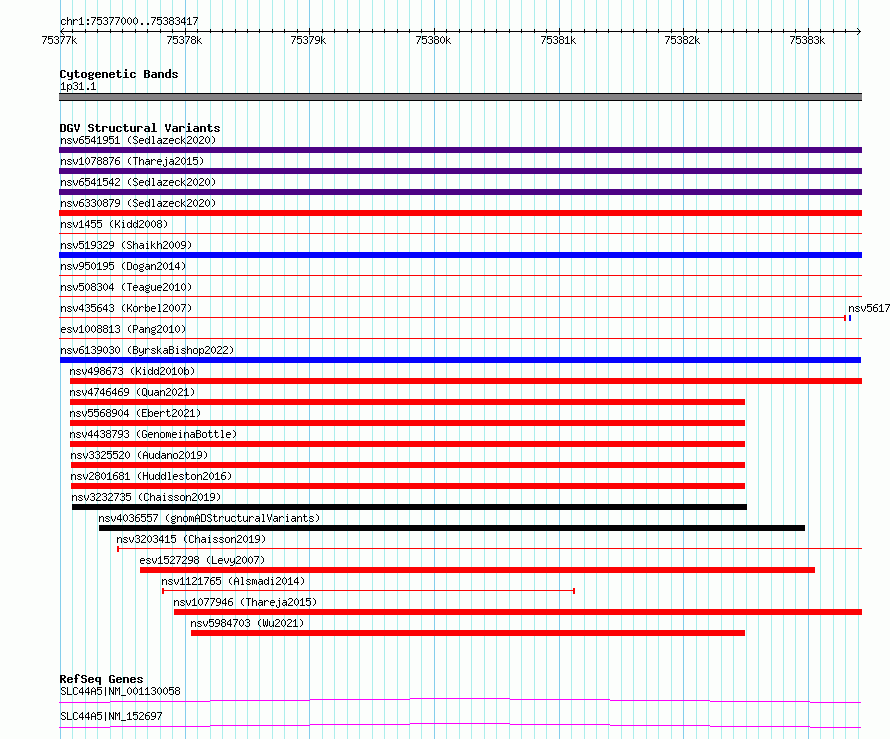The width and height of the screenshot is (890, 739).
Task: Open the nsv519329 (Shaikh2009) label
Action: pos(126,245)
